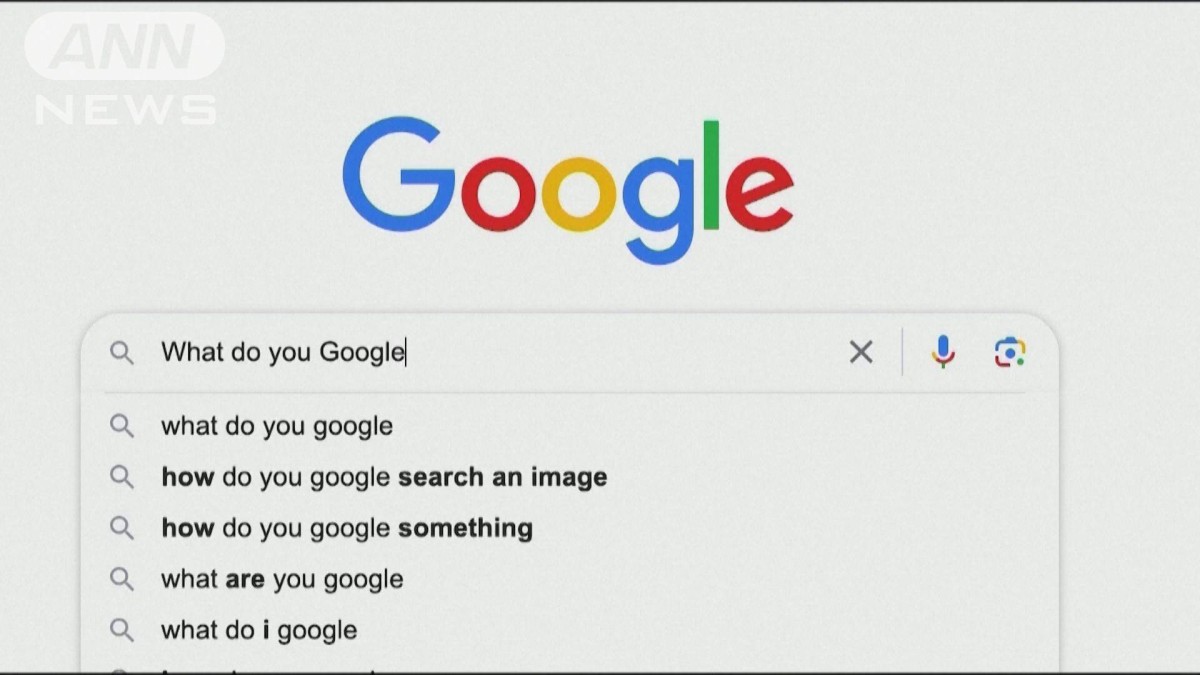The image size is (1200, 675).
Task: Click magnifier beside 'what do you google'
Action: tap(122, 426)
